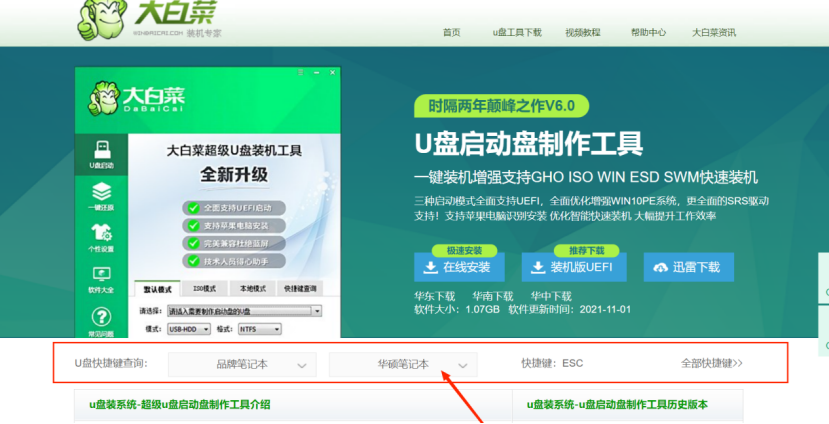Click the chevron arrow in the 华硕笔记本 box

pos(463,365)
